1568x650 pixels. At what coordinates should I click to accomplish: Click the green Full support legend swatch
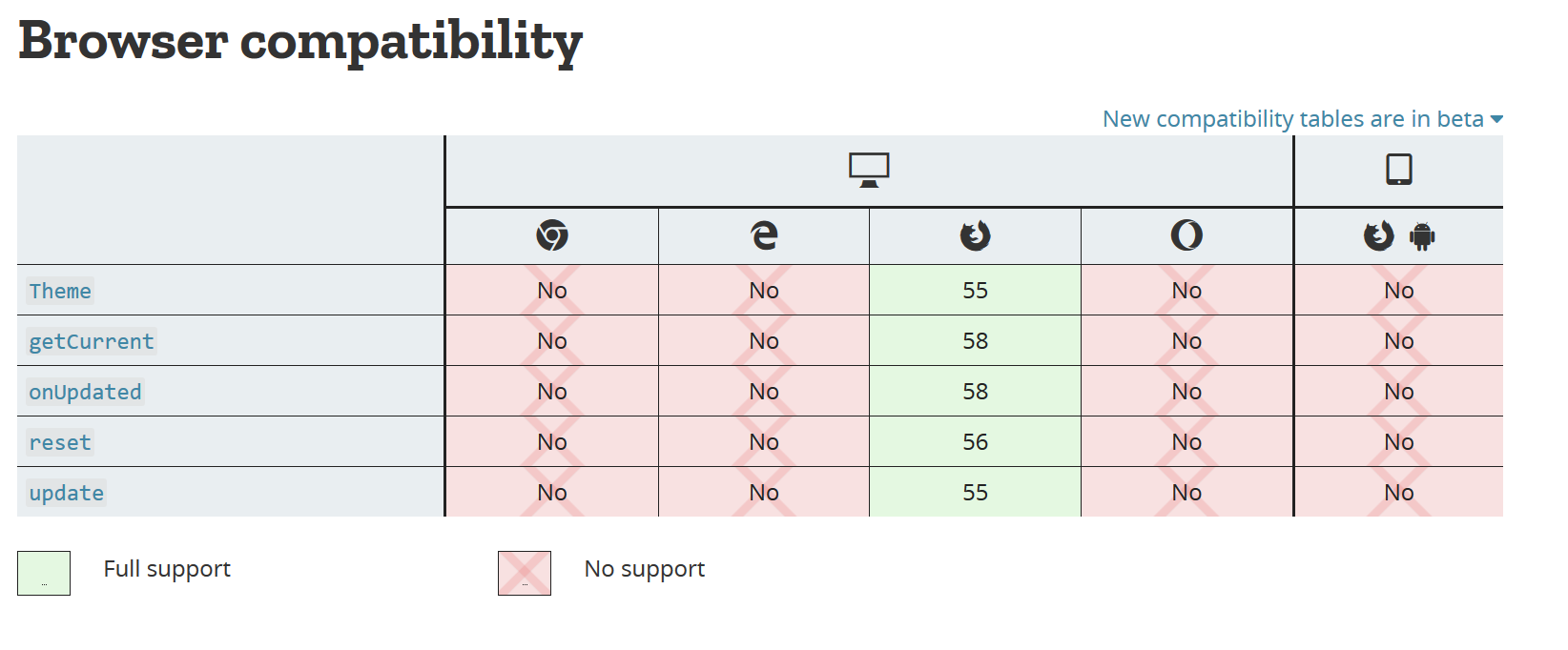(44, 573)
